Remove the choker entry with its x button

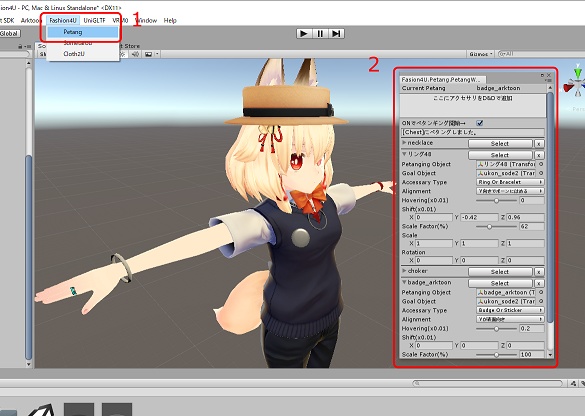click(x=538, y=272)
